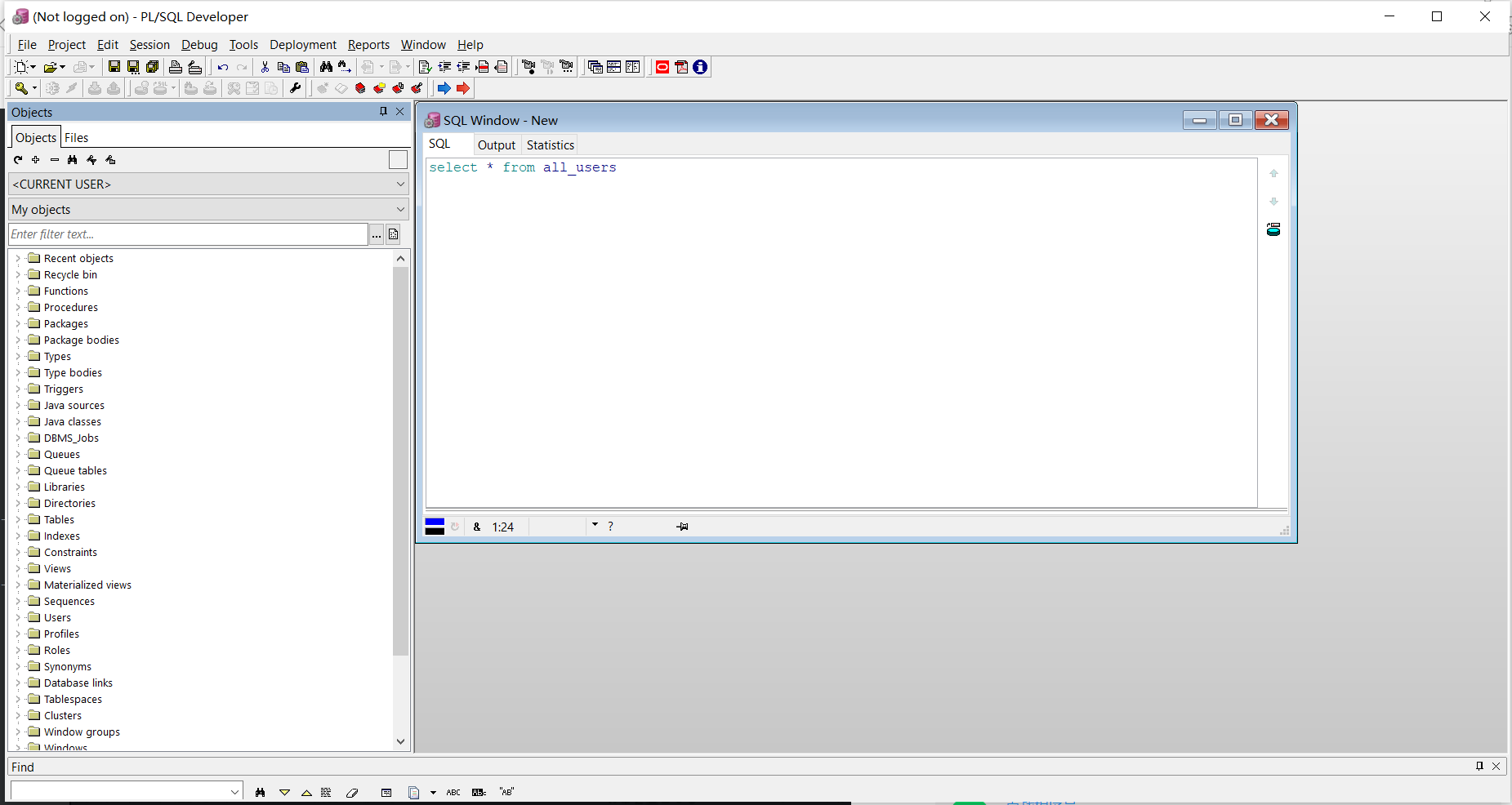
Task: Click the red Oracle manuals icon
Action: click(x=662, y=67)
